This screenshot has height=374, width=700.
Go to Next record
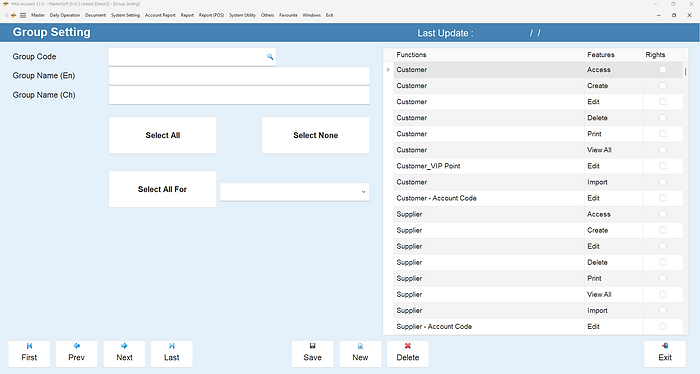coord(124,354)
